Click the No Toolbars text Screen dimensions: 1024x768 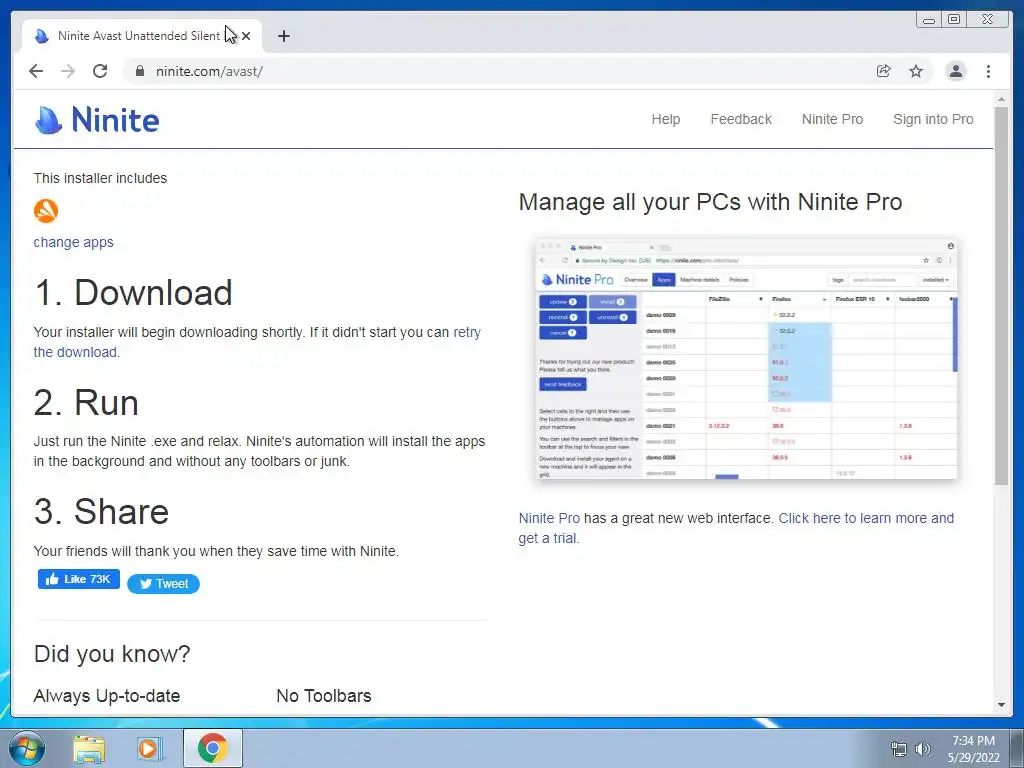[x=323, y=696]
